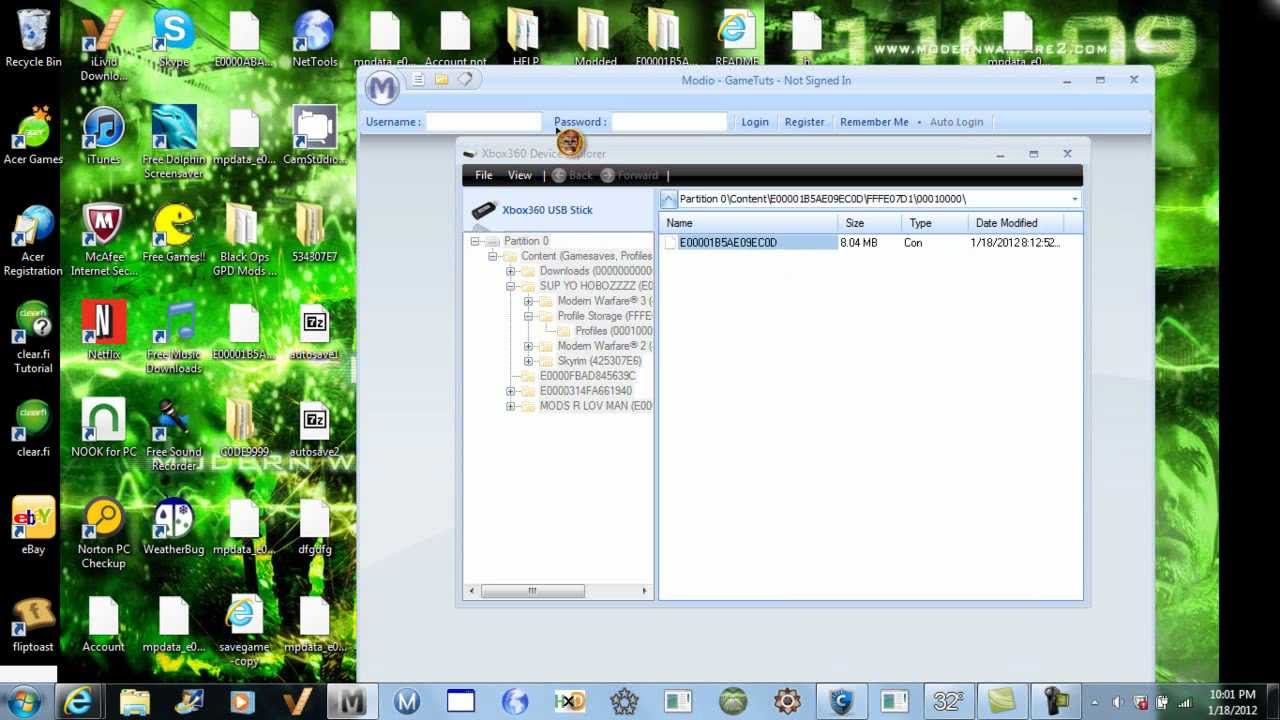Image resolution: width=1280 pixels, height=720 pixels.
Task: Select file E00001B5AE09EC0D in the list
Action: (728, 243)
